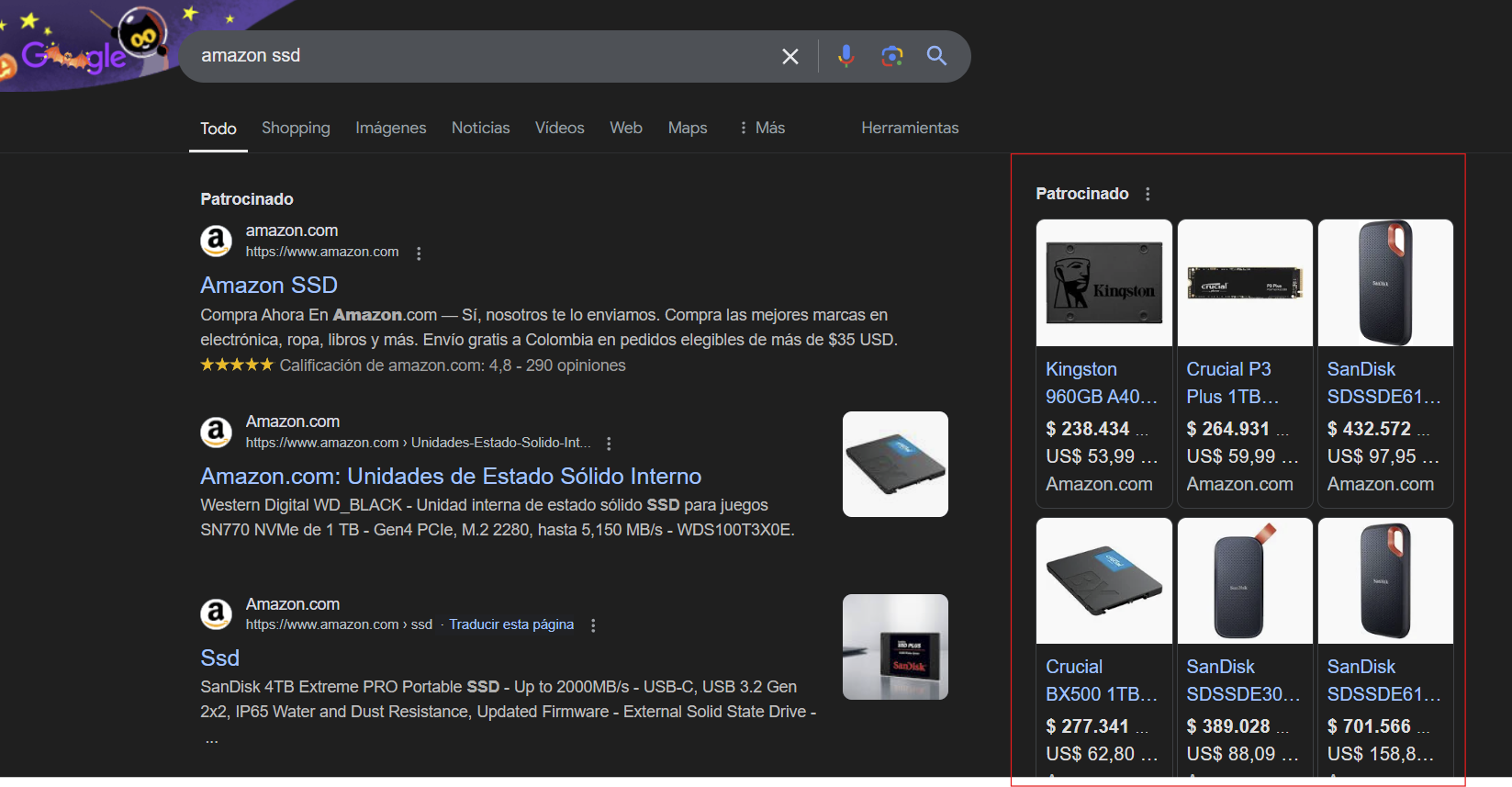
Task: Open the Kingston 960GB A400 product image
Action: [x=1103, y=283]
